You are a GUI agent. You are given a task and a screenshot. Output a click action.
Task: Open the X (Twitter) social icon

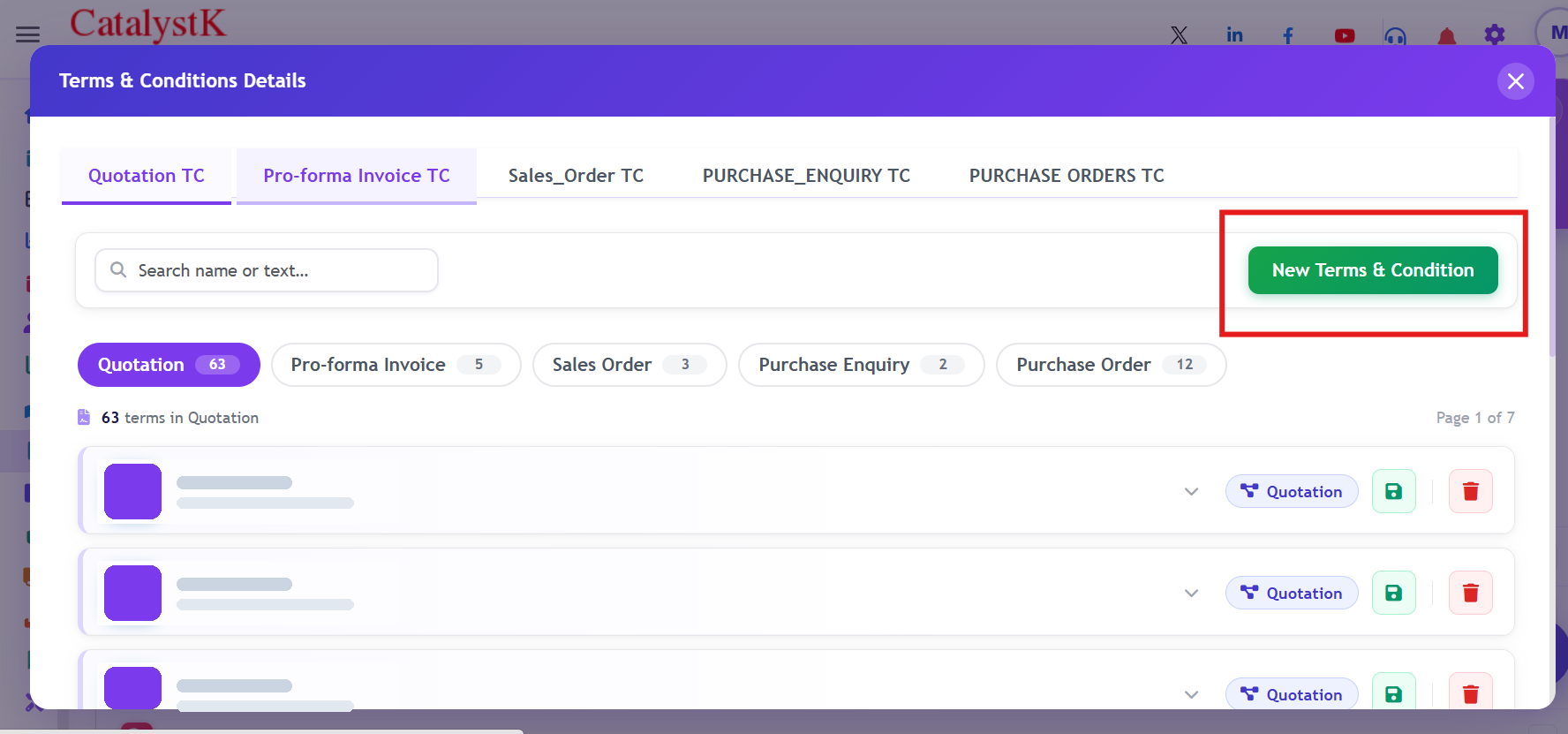[1179, 35]
